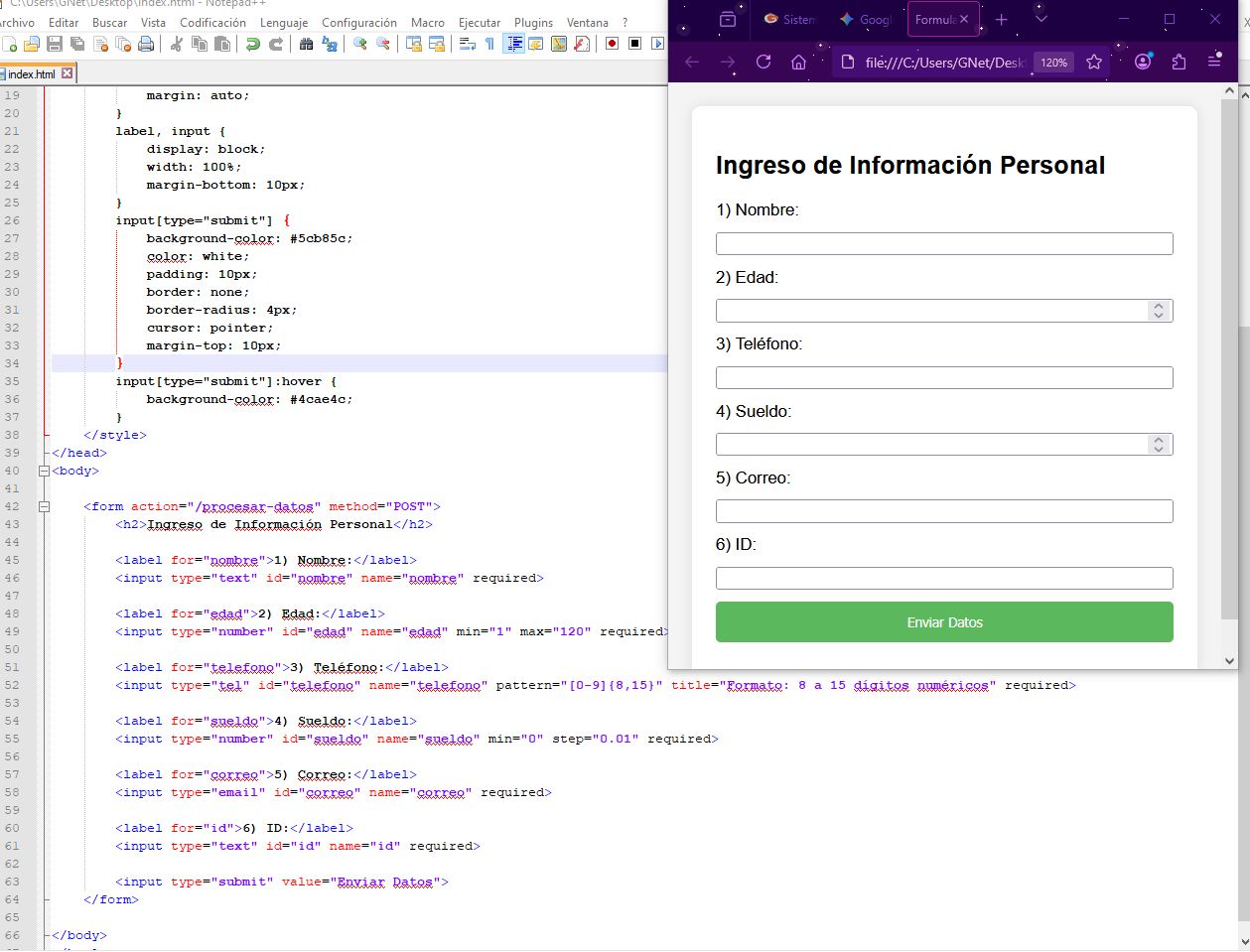Click the Correo input field
This screenshot has height=952, width=1250.
coord(944,511)
